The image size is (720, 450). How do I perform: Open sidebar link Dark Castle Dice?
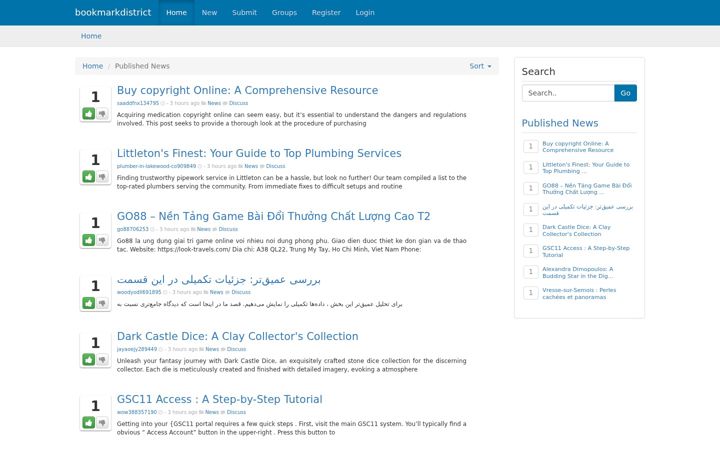[x=576, y=231]
